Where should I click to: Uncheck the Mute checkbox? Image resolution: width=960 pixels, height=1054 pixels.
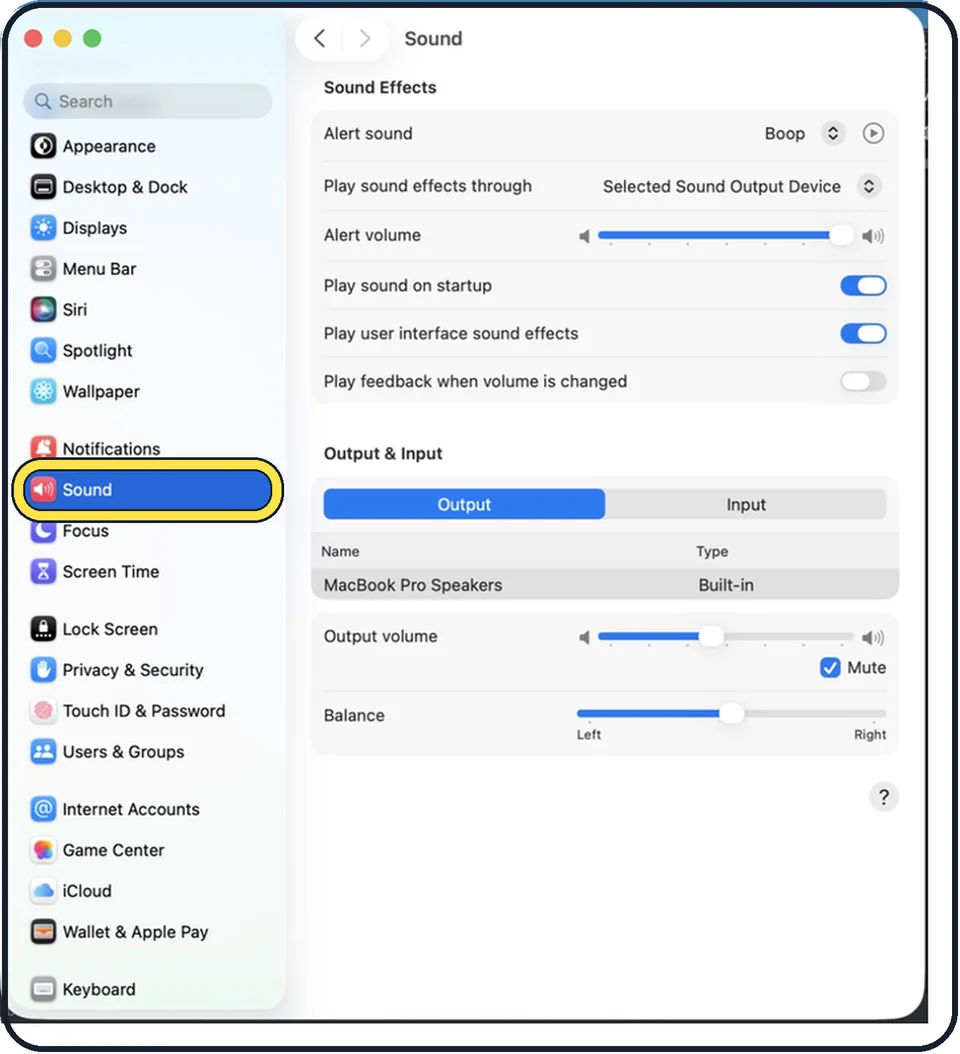tap(830, 667)
